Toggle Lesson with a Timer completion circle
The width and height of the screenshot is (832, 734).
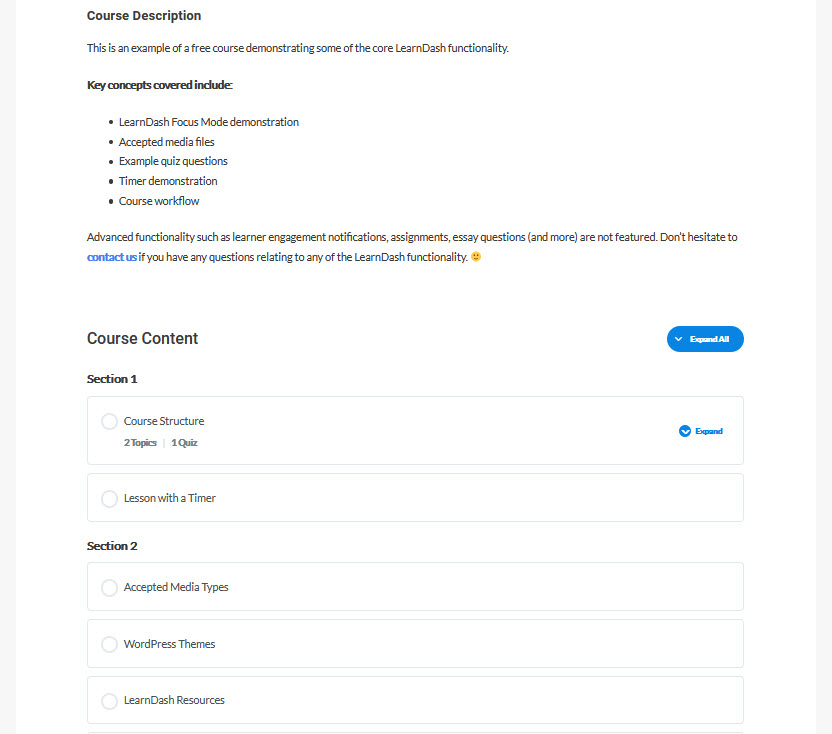110,498
